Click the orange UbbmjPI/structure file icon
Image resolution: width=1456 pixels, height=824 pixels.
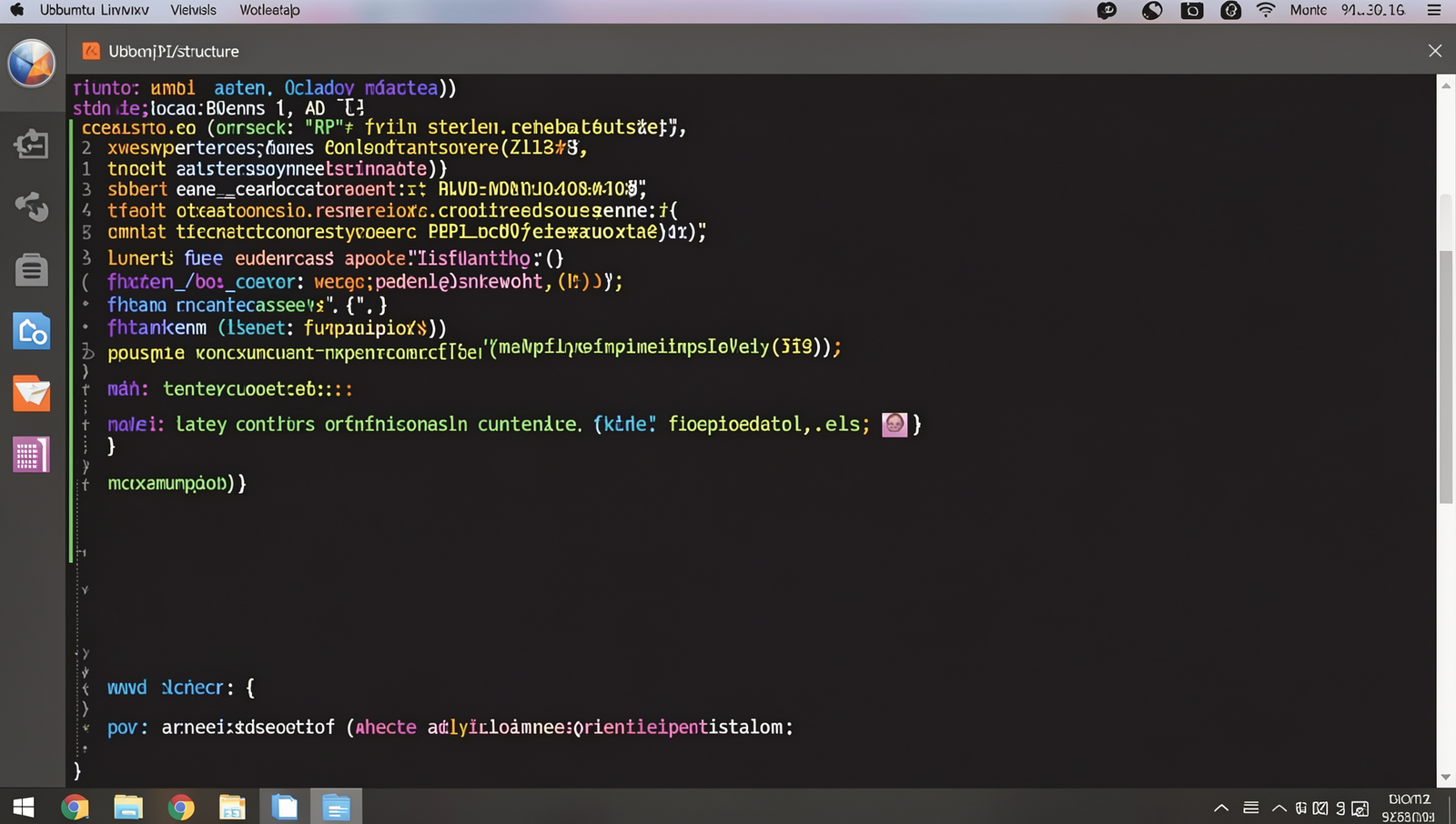pyautogui.click(x=91, y=51)
